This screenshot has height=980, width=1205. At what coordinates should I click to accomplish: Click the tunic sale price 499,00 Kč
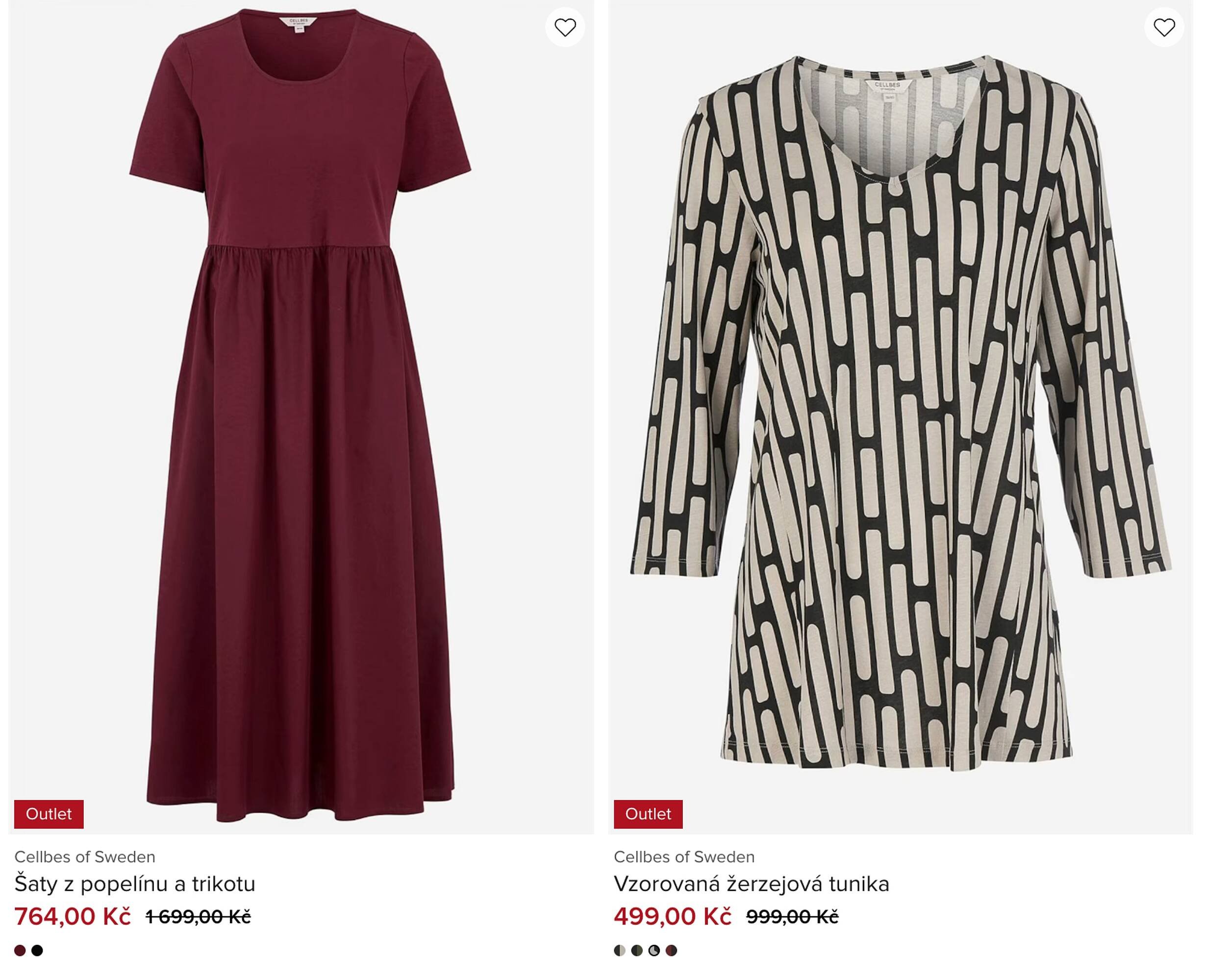click(x=672, y=916)
